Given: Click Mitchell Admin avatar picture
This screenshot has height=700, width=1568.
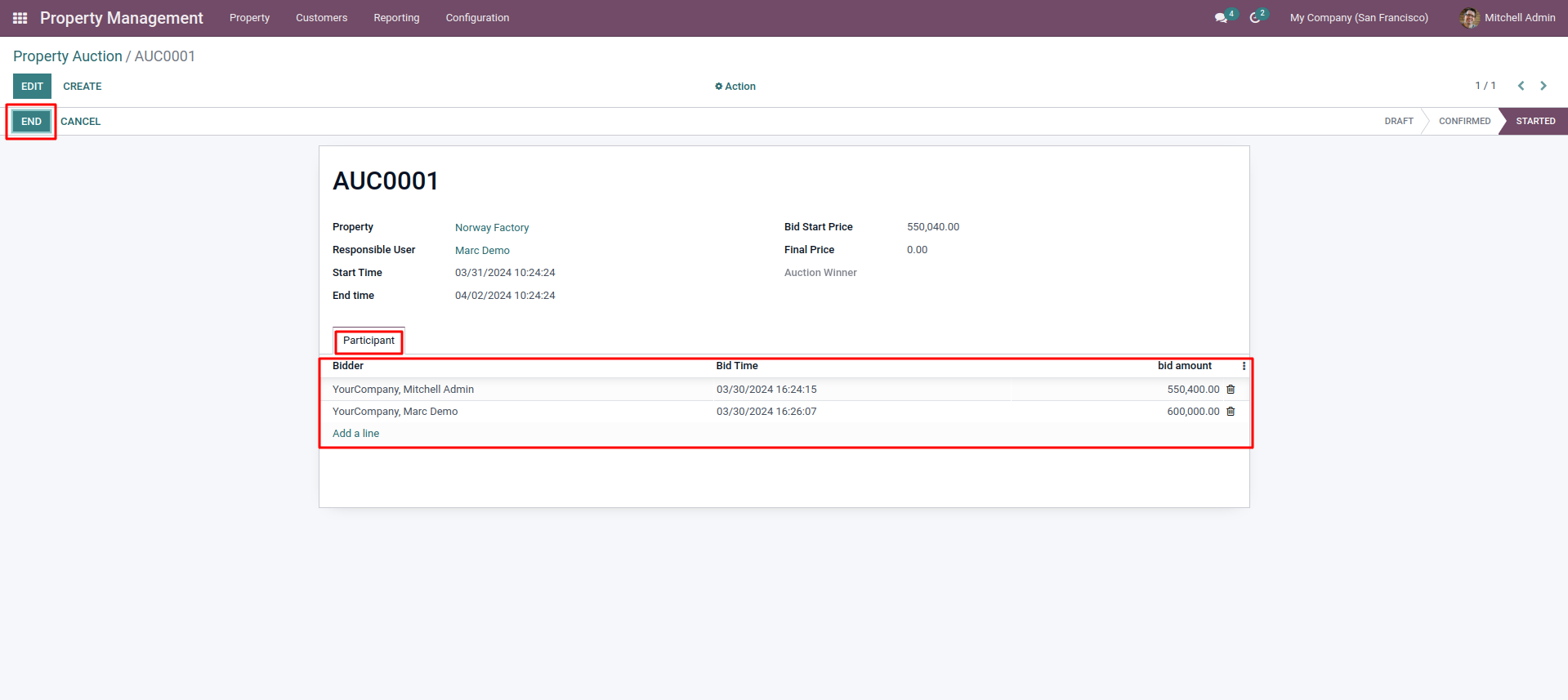Looking at the screenshot, I should click(x=1469, y=18).
